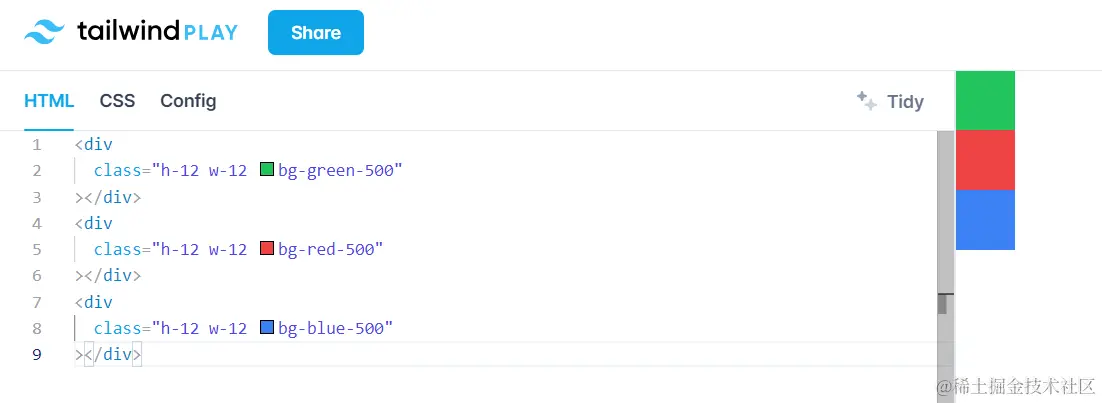Click line number 1 in gutter
Screen dimensions: 1102x403
[37, 144]
